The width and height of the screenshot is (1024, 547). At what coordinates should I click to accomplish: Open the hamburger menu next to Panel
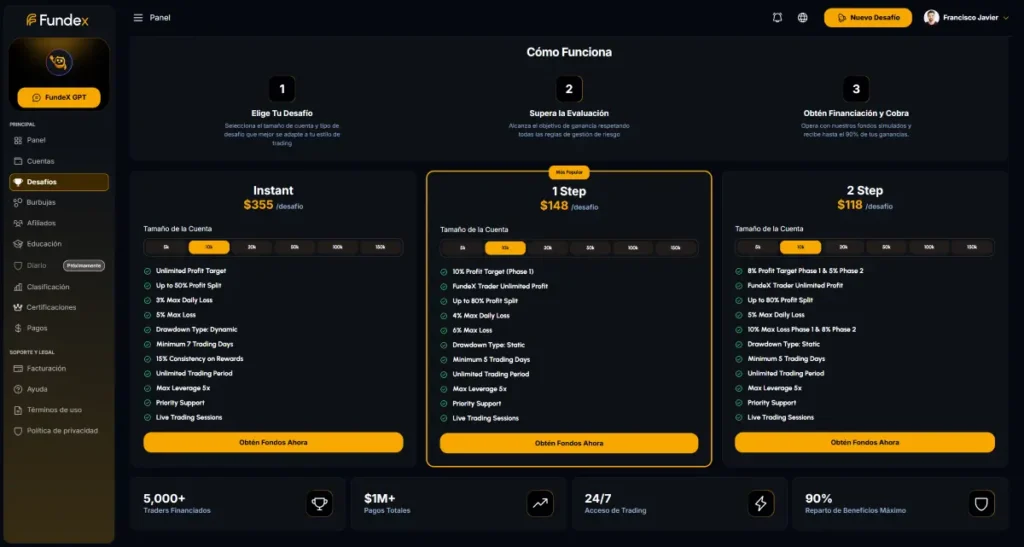[x=138, y=18]
